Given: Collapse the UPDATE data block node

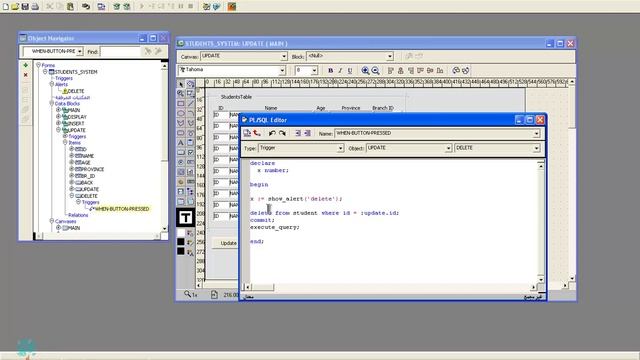Looking at the screenshot, I should point(58,129).
